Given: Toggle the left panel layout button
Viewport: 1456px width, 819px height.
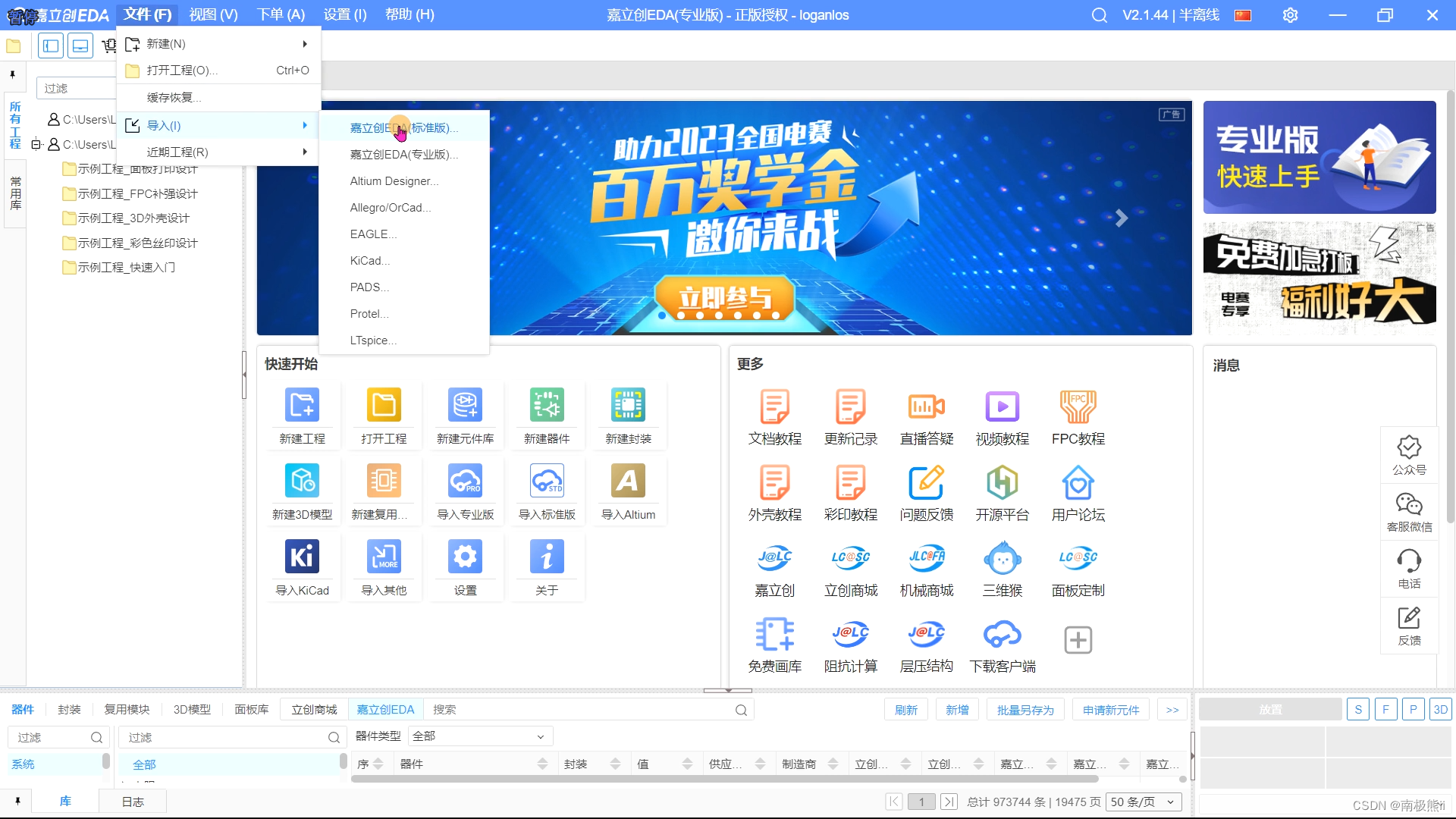Looking at the screenshot, I should tap(51, 46).
